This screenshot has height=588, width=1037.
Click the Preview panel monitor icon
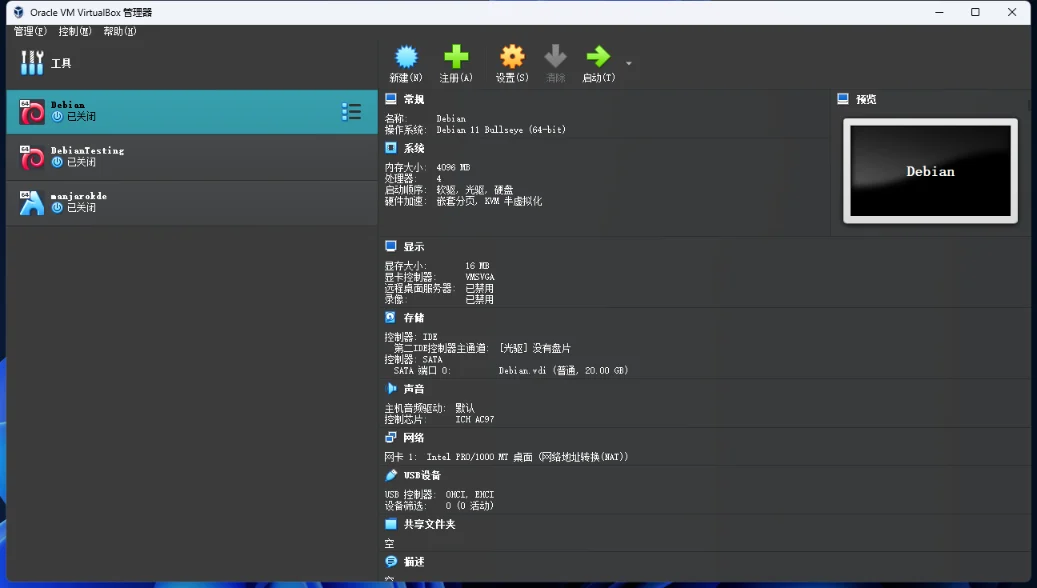click(x=843, y=99)
